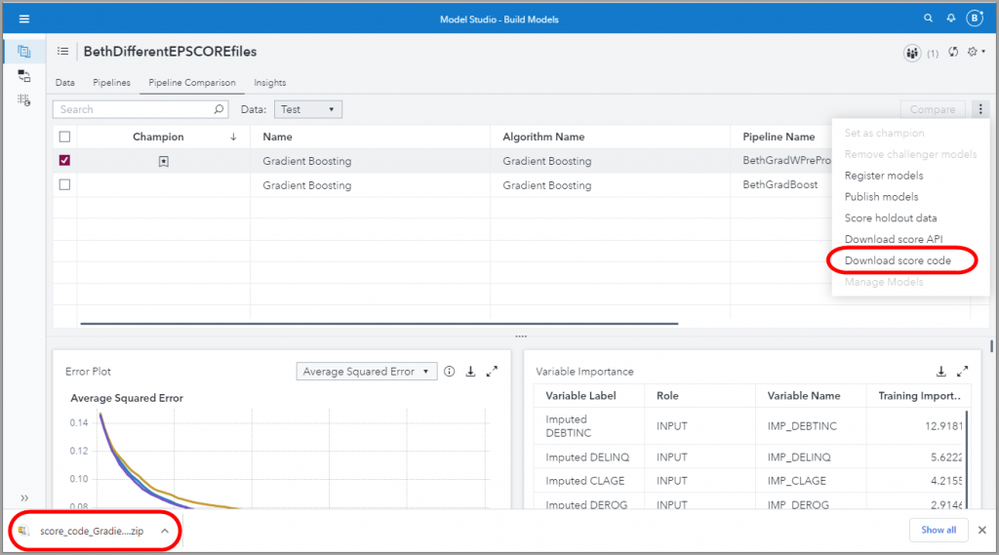Click the Variable Name column header
This screenshot has height=555, width=999.
[803, 396]
